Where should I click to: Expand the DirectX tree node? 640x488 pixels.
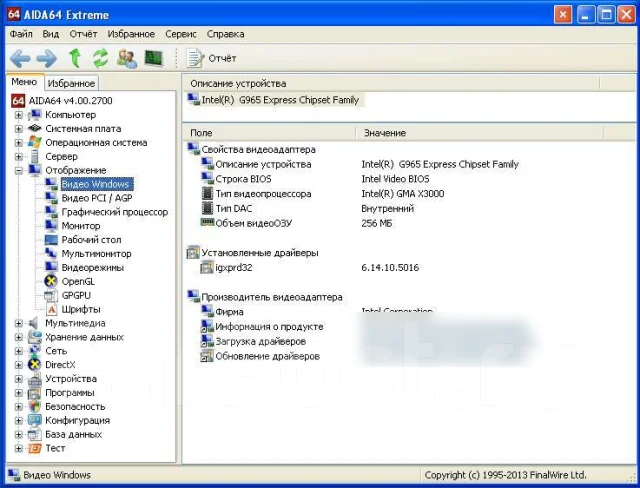(x=18, y=365)
